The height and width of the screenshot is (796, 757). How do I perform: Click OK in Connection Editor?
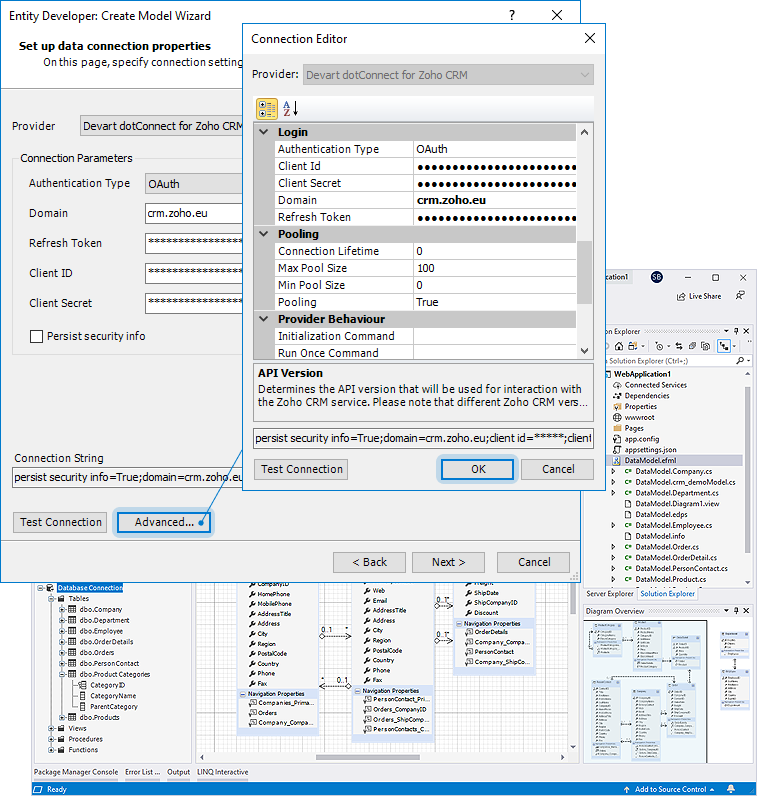click(477, 469)
